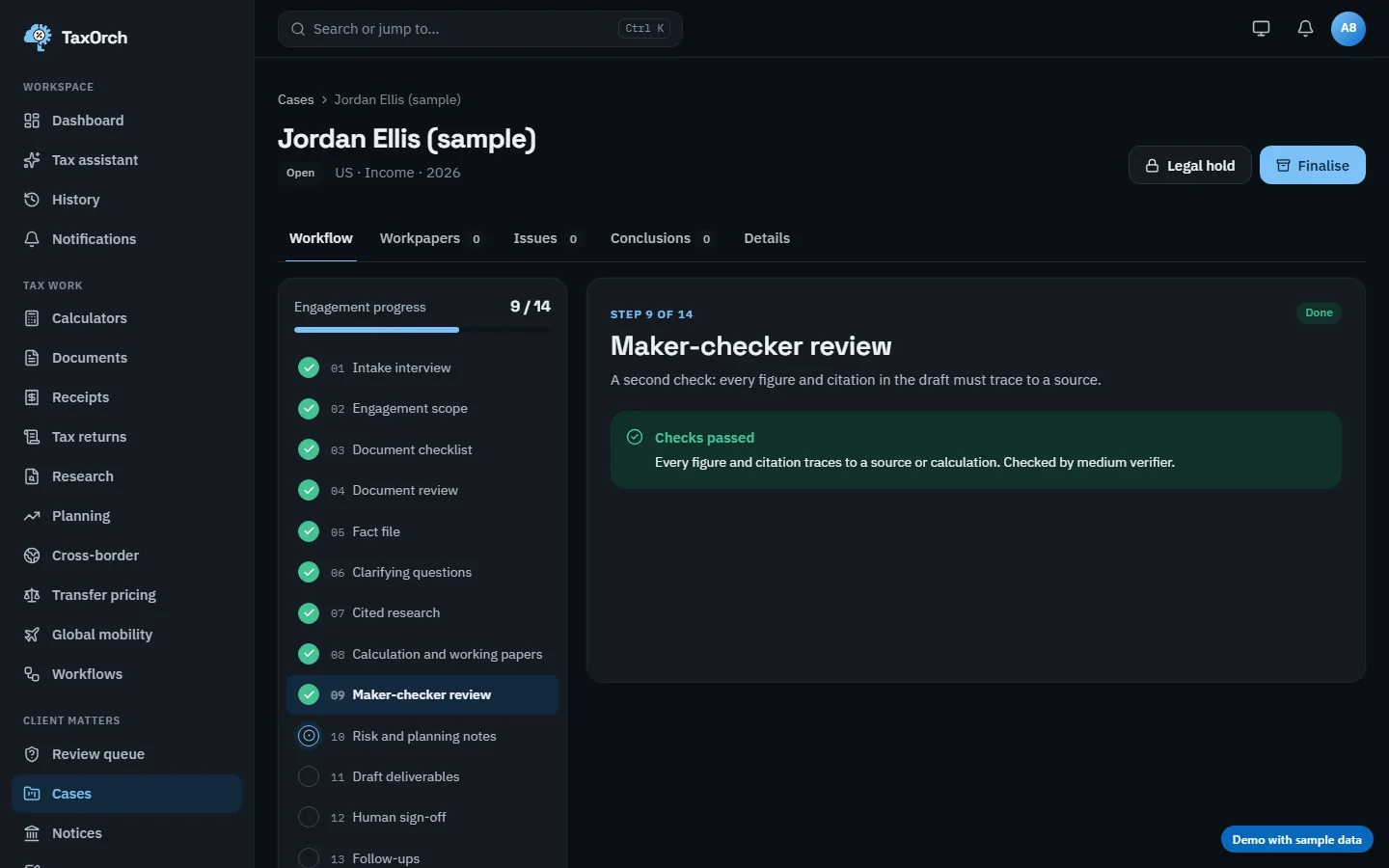
Task: Select step 11 Draft deliverables
Action: pyautogui.click(x=422, y=776)
